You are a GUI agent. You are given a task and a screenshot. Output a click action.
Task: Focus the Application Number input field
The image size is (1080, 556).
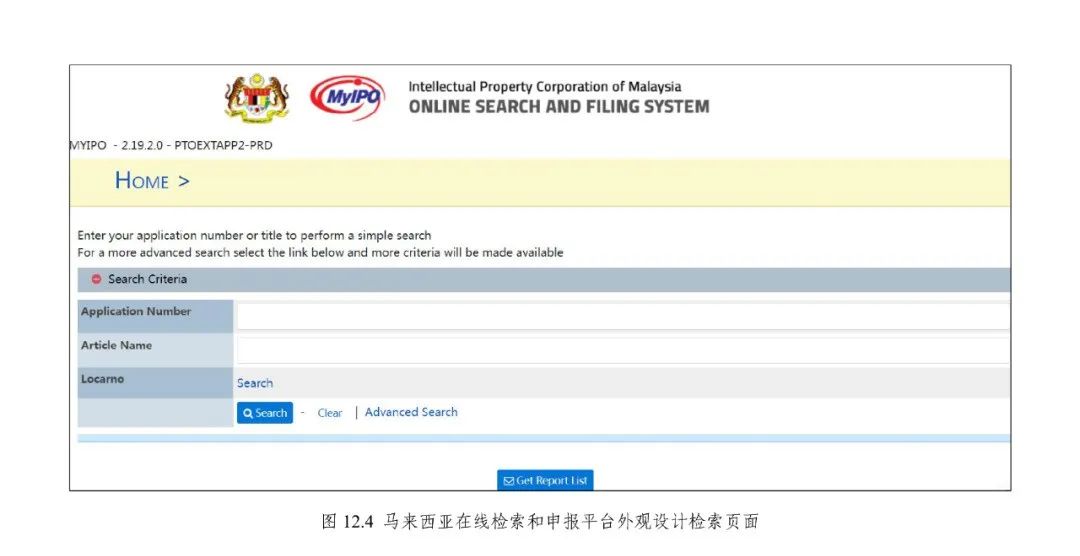(622, 316)
